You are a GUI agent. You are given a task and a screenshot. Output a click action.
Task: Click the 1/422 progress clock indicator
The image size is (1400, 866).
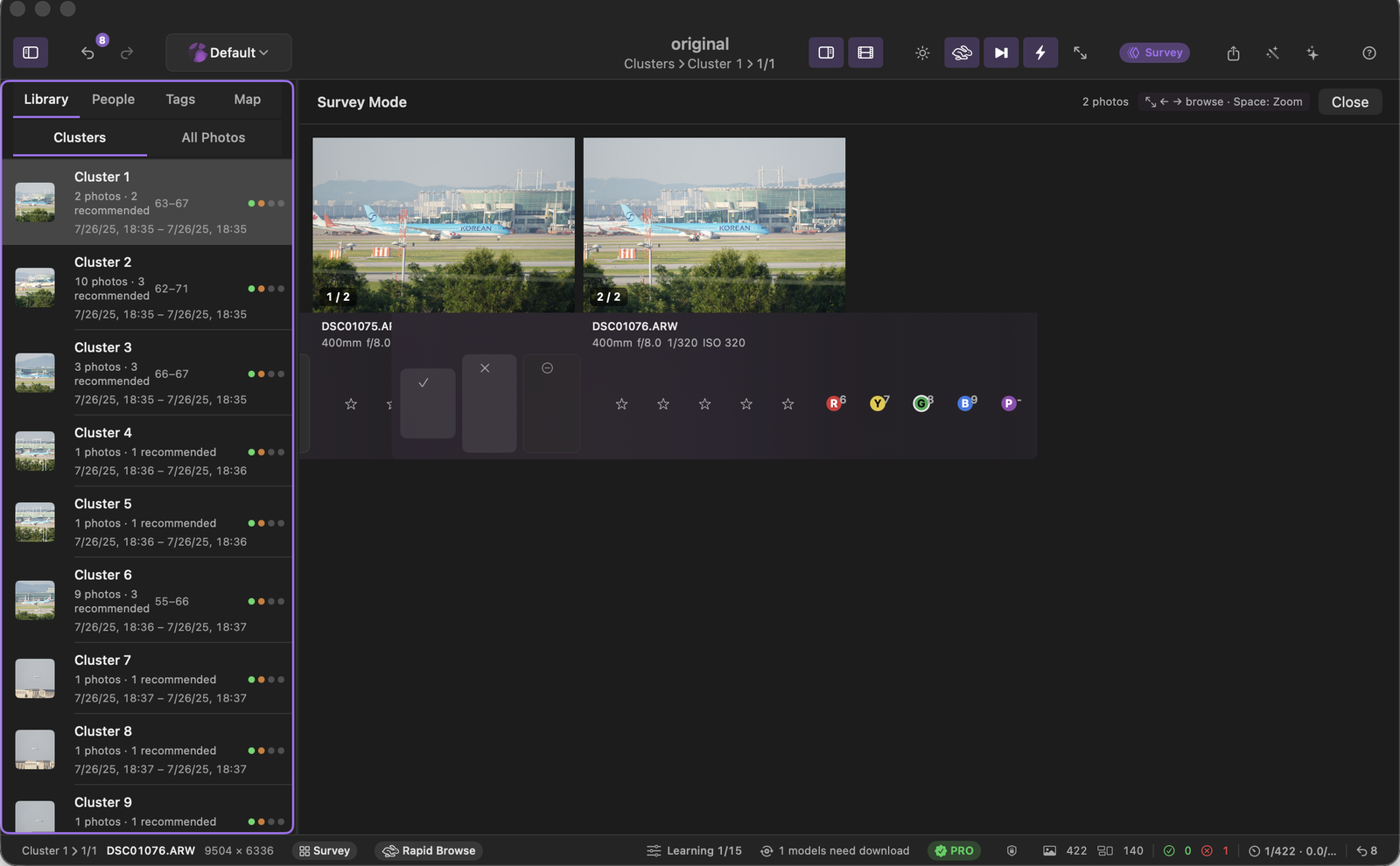click(x=1292, y=850)
